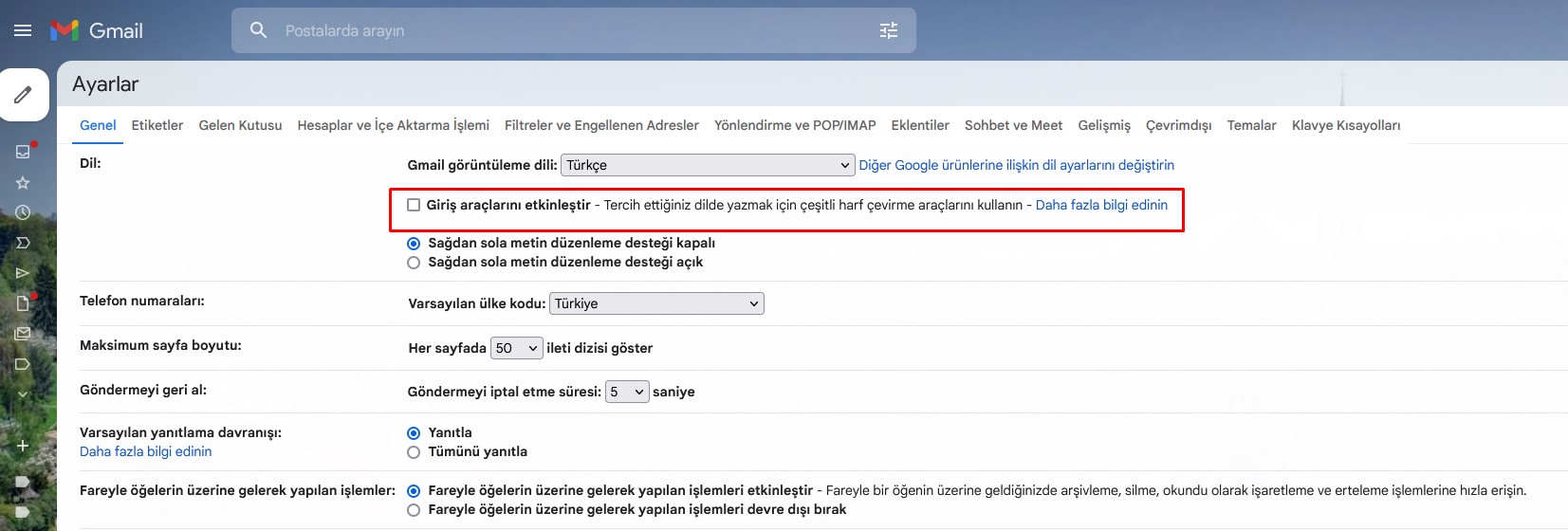
Task: Click the Postalarda arayın search field
Action: coord(569,30)
